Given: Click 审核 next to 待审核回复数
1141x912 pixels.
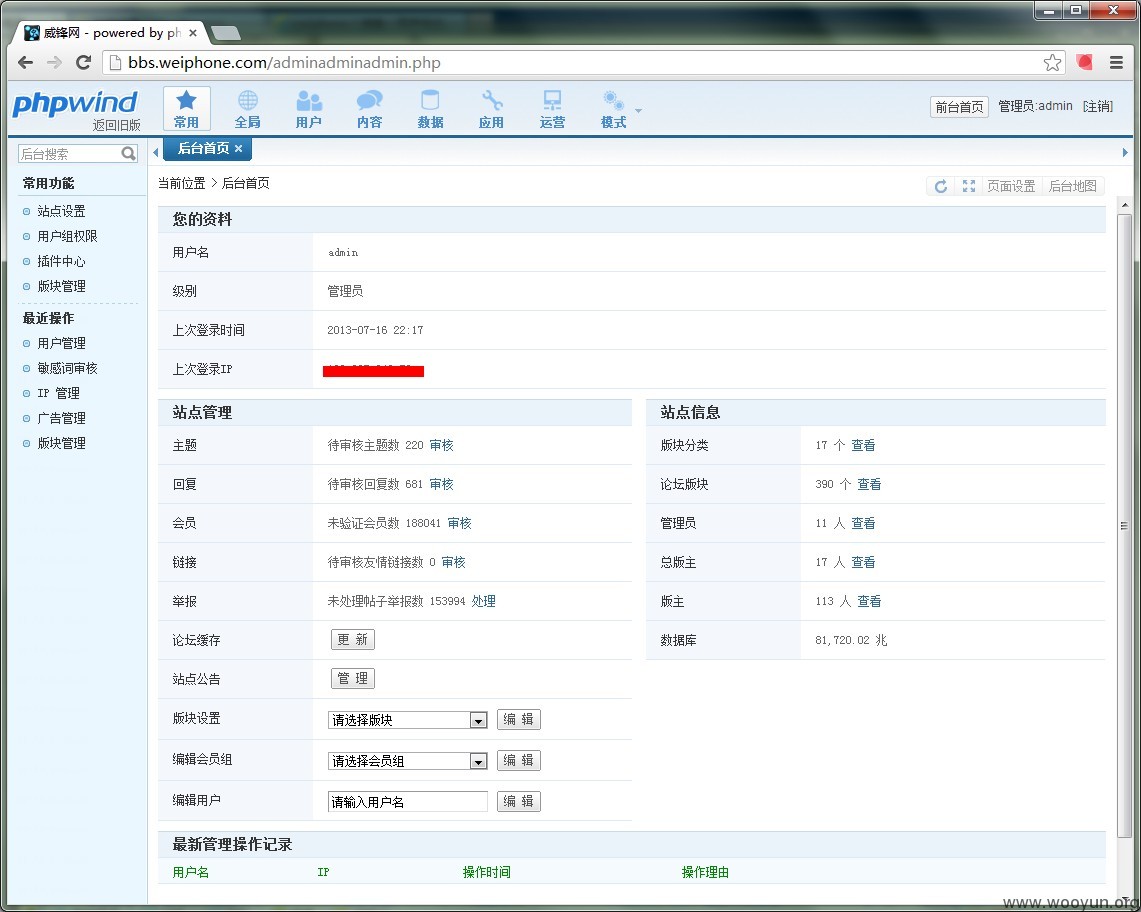Looking at the screenshot, I should (x=442, y=484).
